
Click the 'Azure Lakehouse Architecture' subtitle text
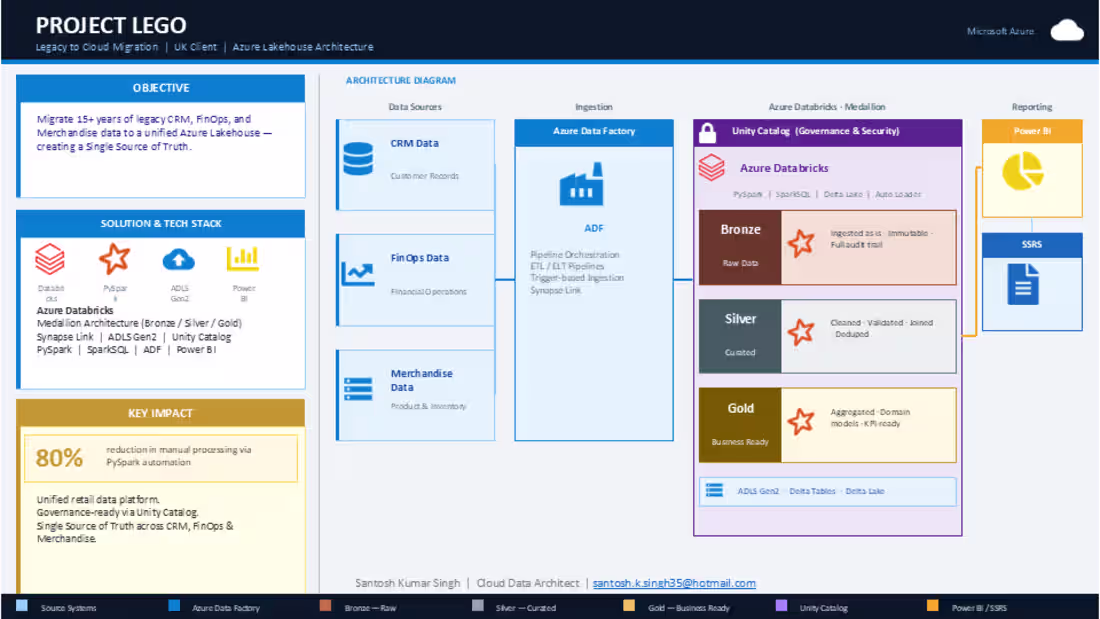303,47
